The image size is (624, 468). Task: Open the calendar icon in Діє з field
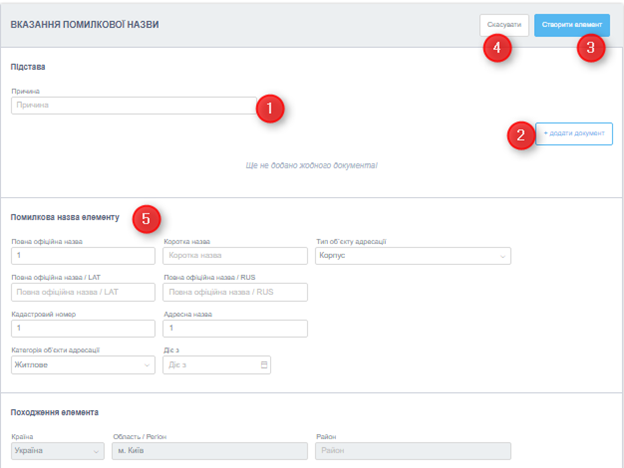tap(264, 365)
